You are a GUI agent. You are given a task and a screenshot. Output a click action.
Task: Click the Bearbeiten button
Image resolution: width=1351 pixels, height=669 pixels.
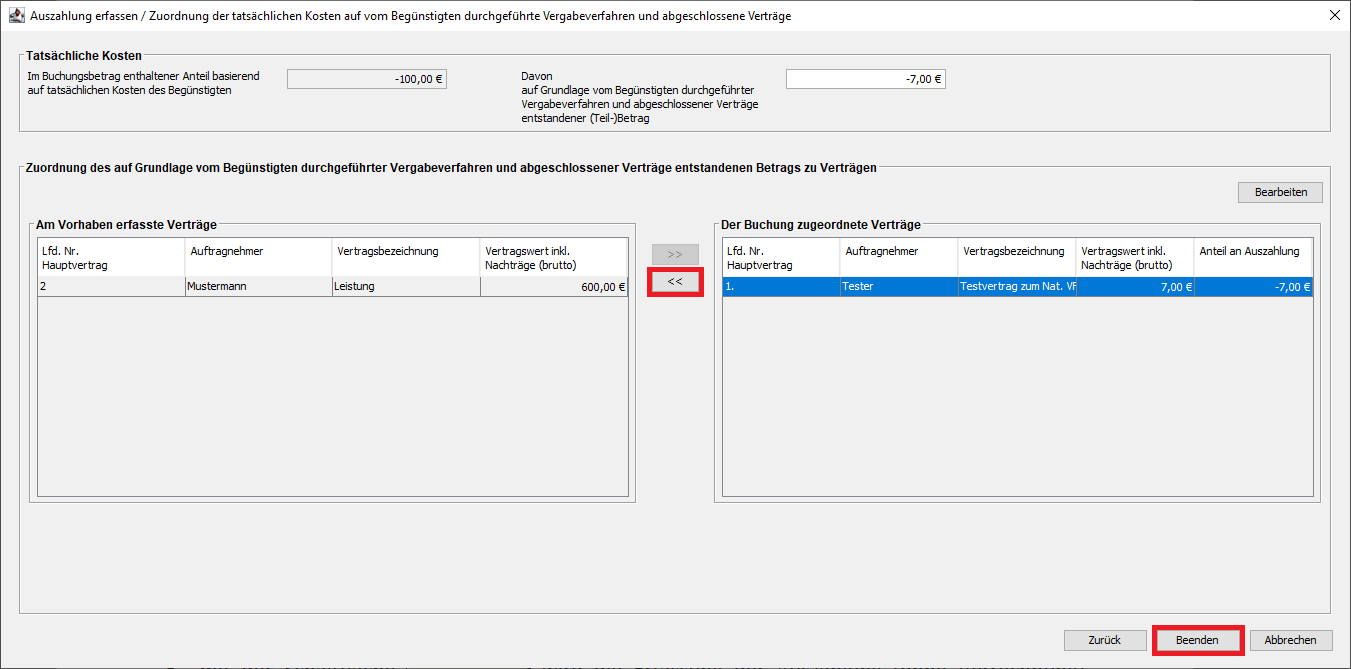point(1280,192)
